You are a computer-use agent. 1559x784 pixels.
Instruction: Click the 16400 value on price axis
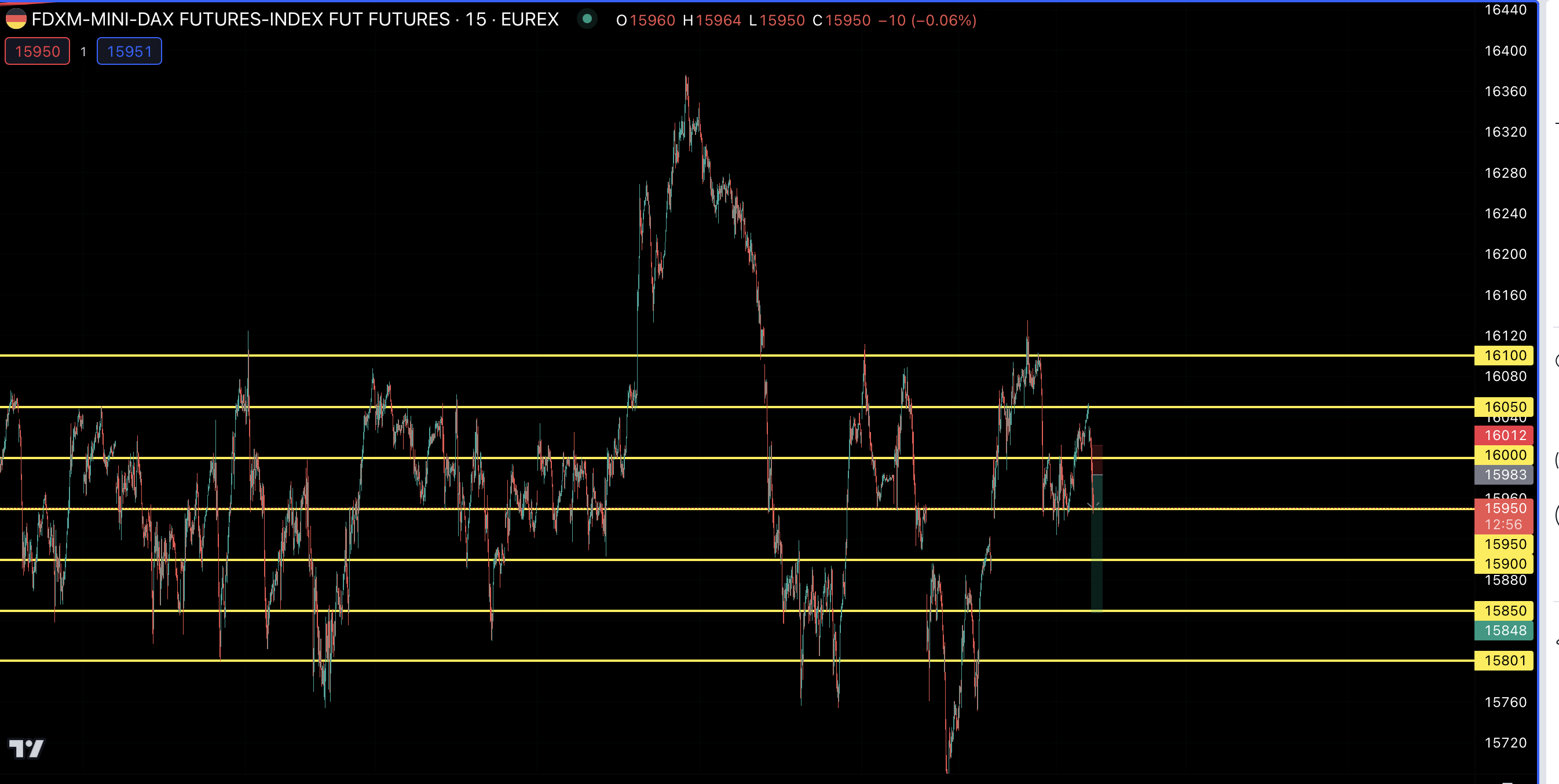coord(1505,51)
